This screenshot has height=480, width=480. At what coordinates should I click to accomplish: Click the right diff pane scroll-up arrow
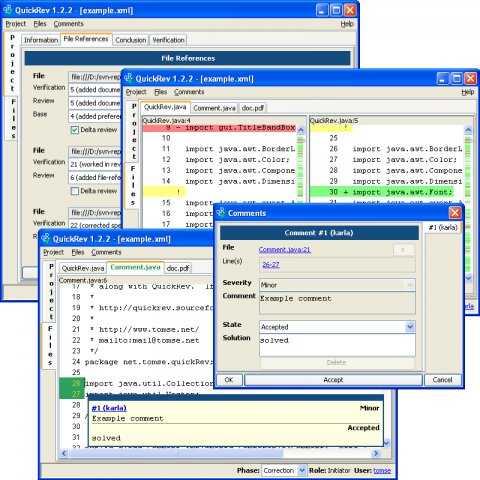[x=468, y=130]
